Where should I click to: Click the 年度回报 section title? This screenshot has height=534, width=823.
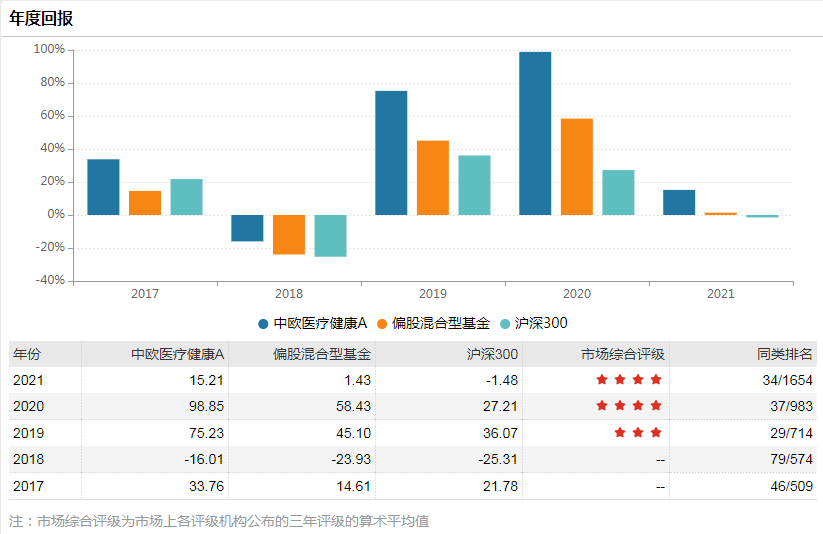pos(41,19)
